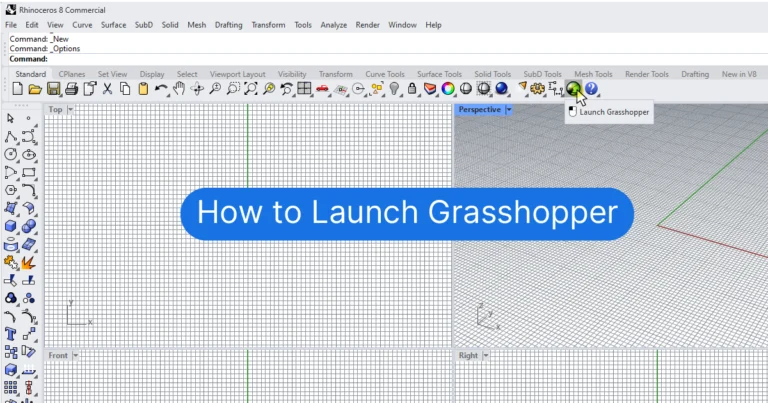Open the Perspective viewport dropdown arrow
768x403 pixels.
pos(509,110)
